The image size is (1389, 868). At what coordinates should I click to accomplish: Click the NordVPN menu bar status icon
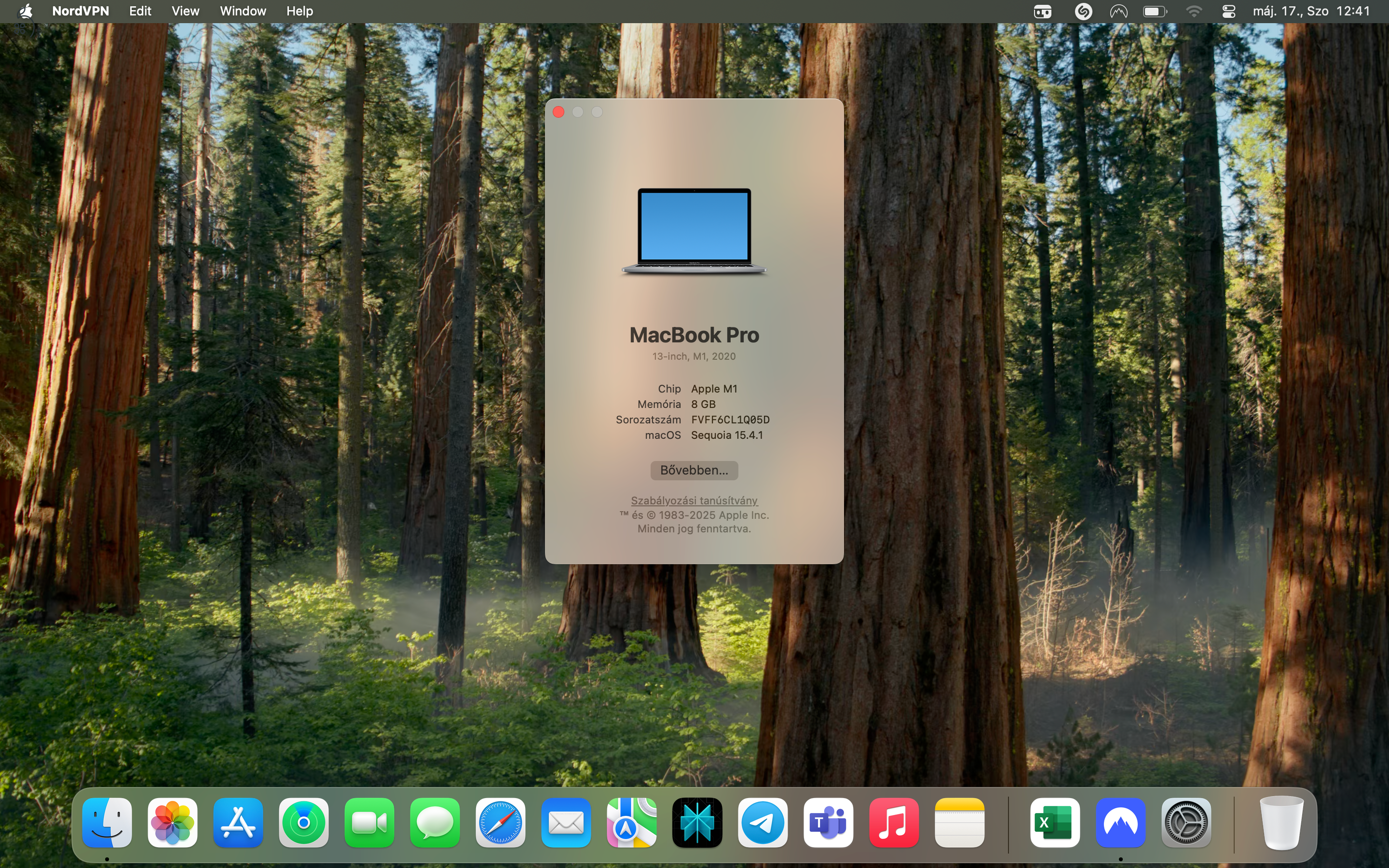(1118, 12)
